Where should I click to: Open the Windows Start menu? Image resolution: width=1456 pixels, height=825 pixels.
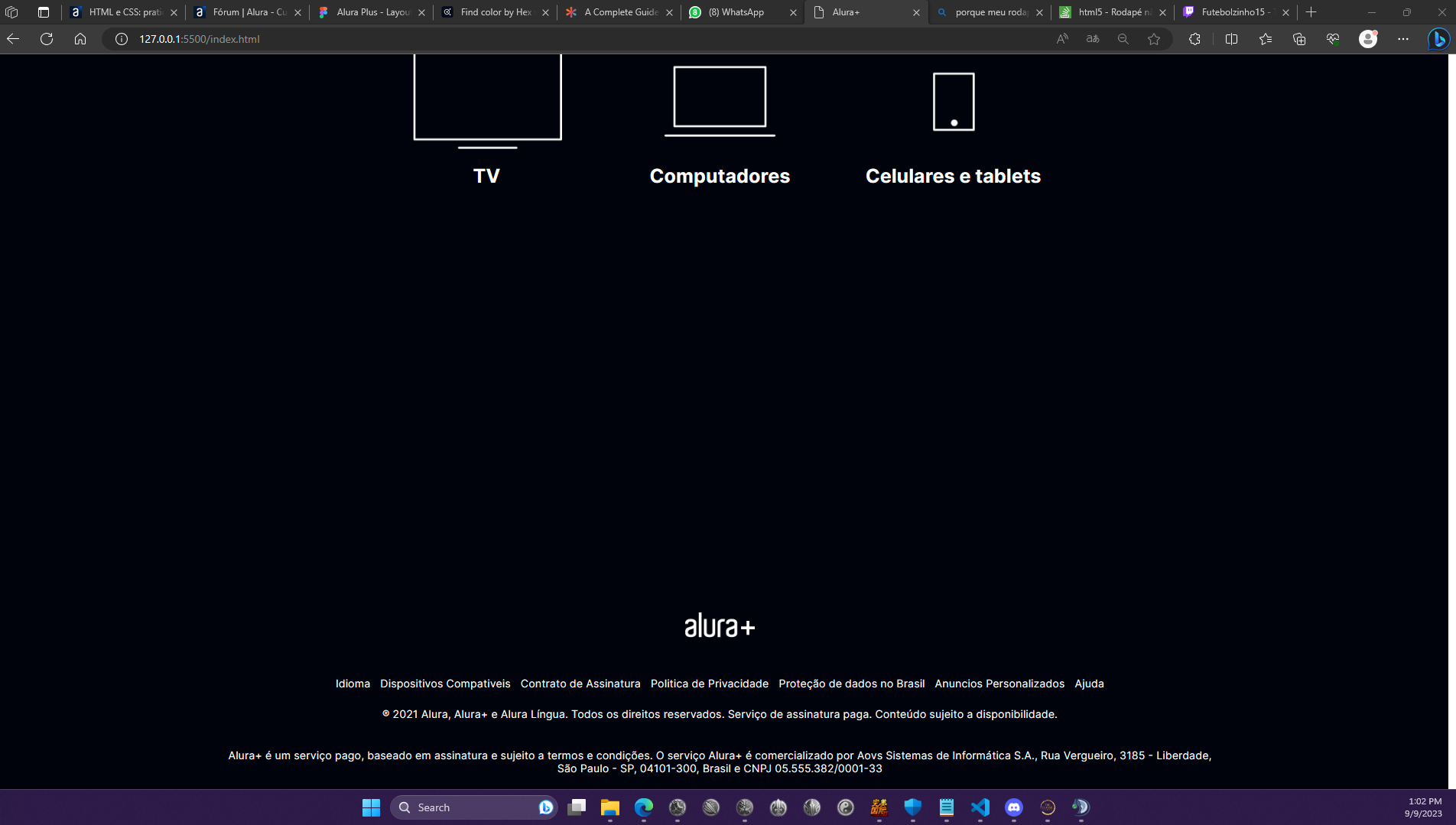[x=371, y=807]
